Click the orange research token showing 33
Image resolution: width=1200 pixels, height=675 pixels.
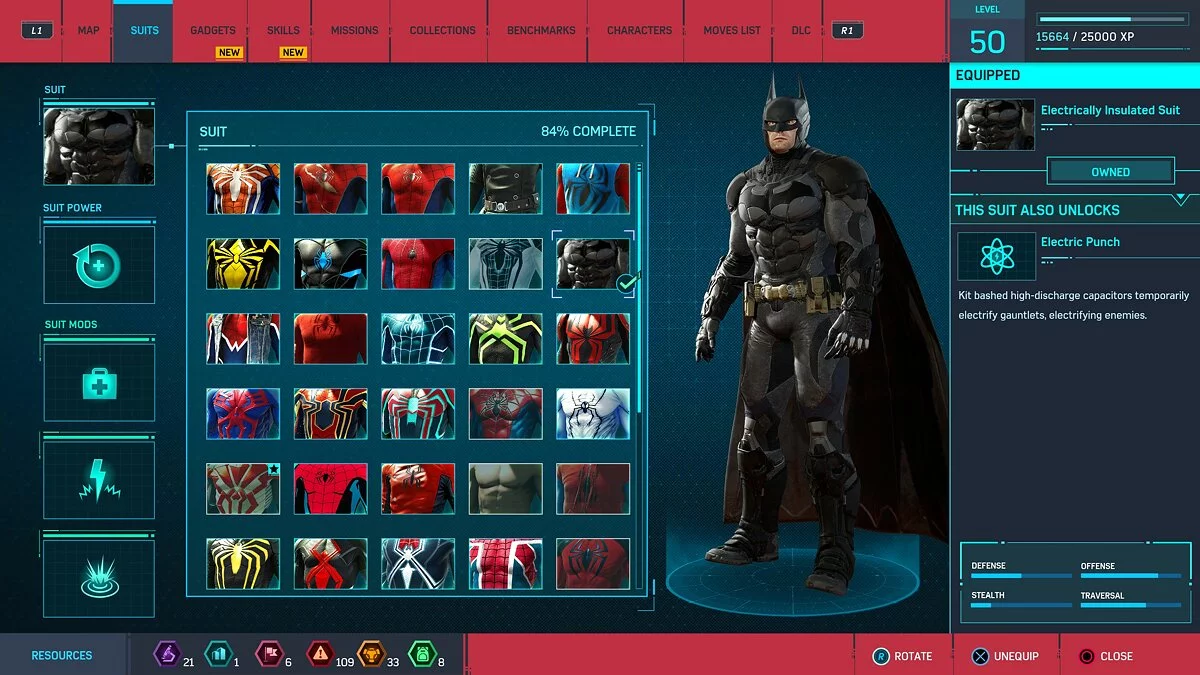[370, 654]
